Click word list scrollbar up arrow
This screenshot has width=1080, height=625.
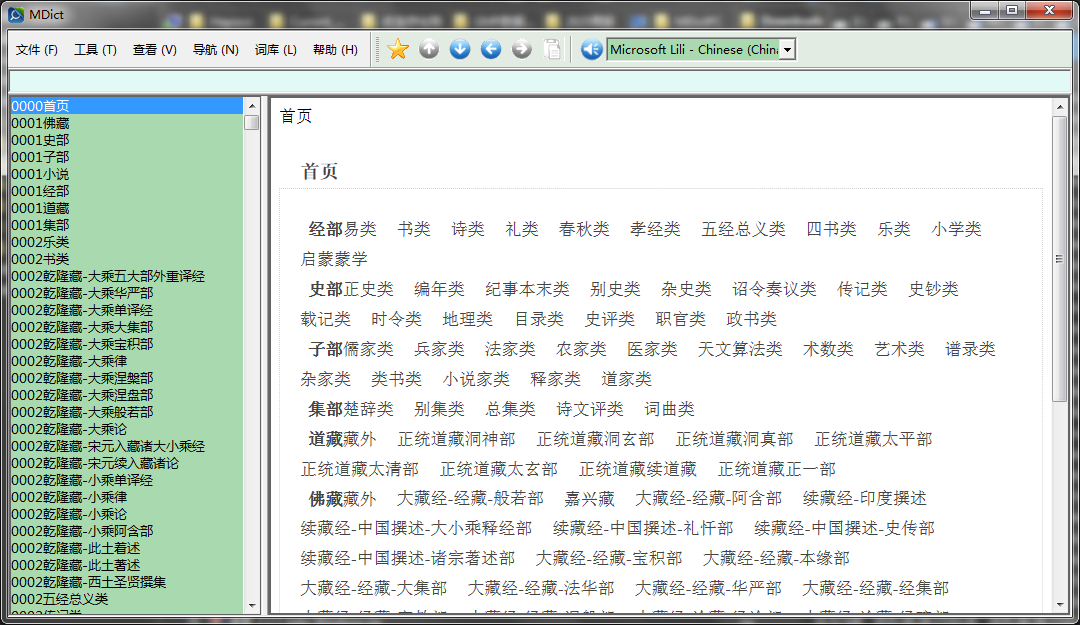click(251, 106)
